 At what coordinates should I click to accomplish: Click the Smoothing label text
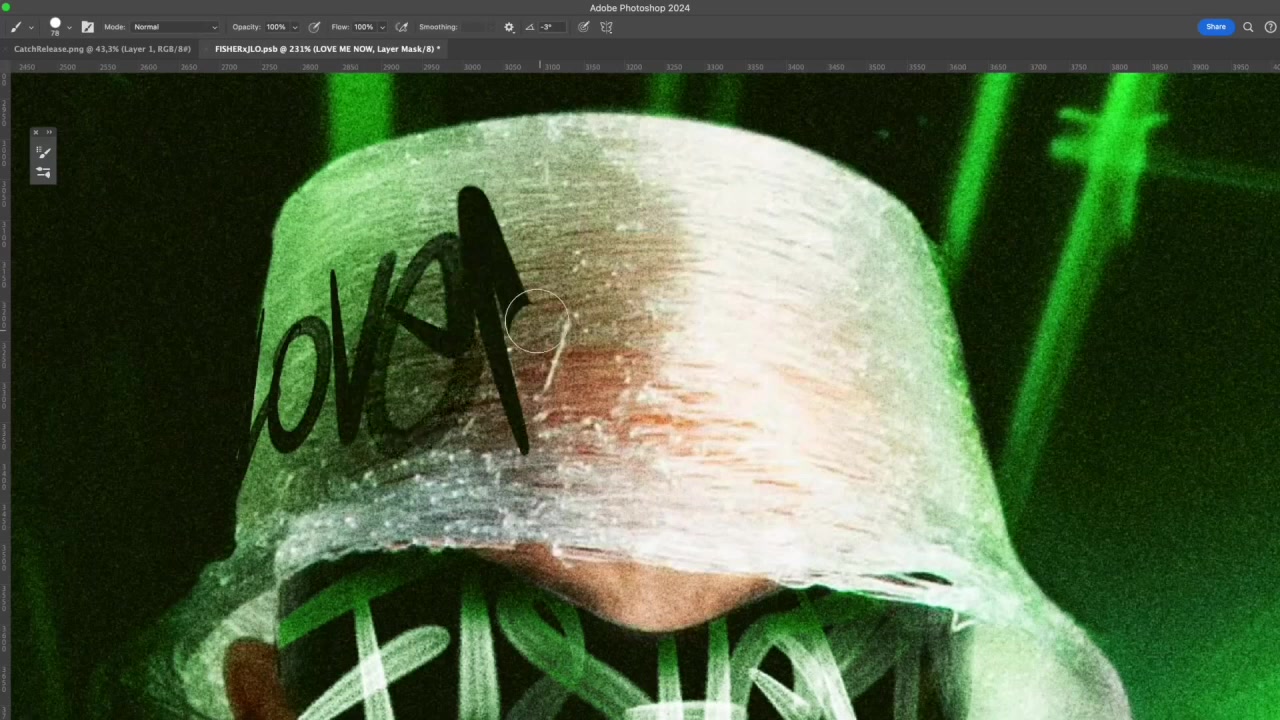[x=438, y=27]
